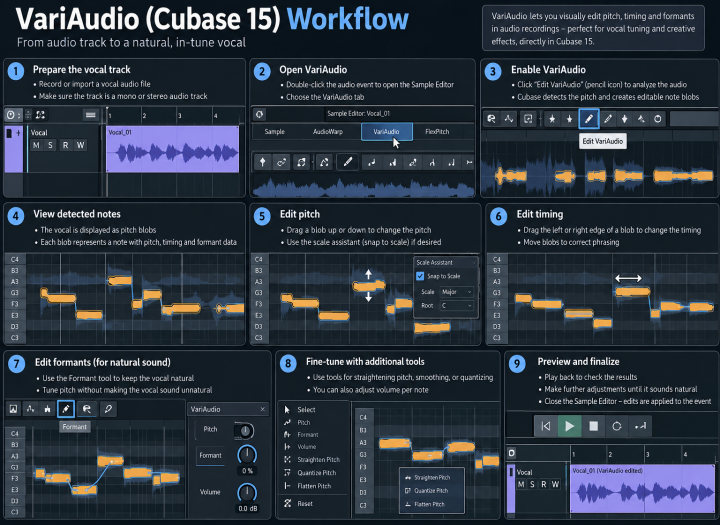Click the picture frame icon in Edit formants toolbar
Viewport: 720px width, 525px height.
click(14, 409)
